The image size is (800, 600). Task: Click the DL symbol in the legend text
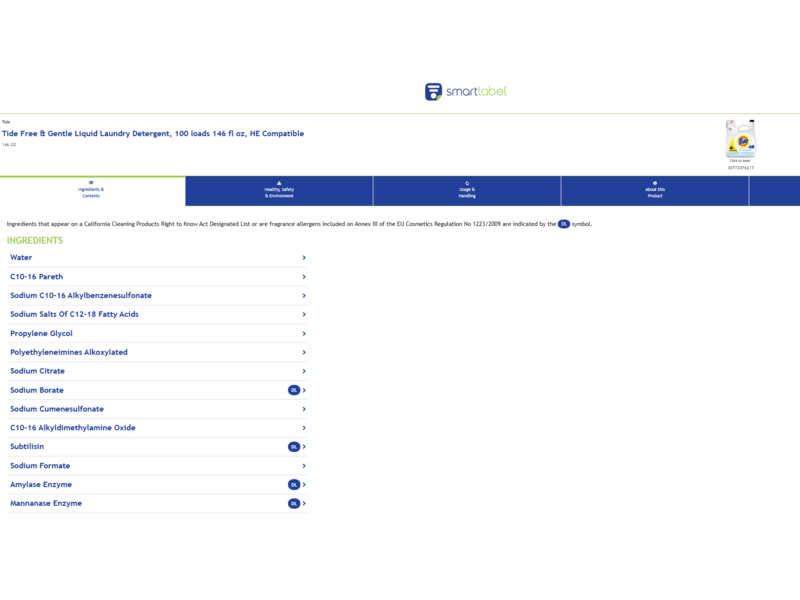[x=564, y=224]
